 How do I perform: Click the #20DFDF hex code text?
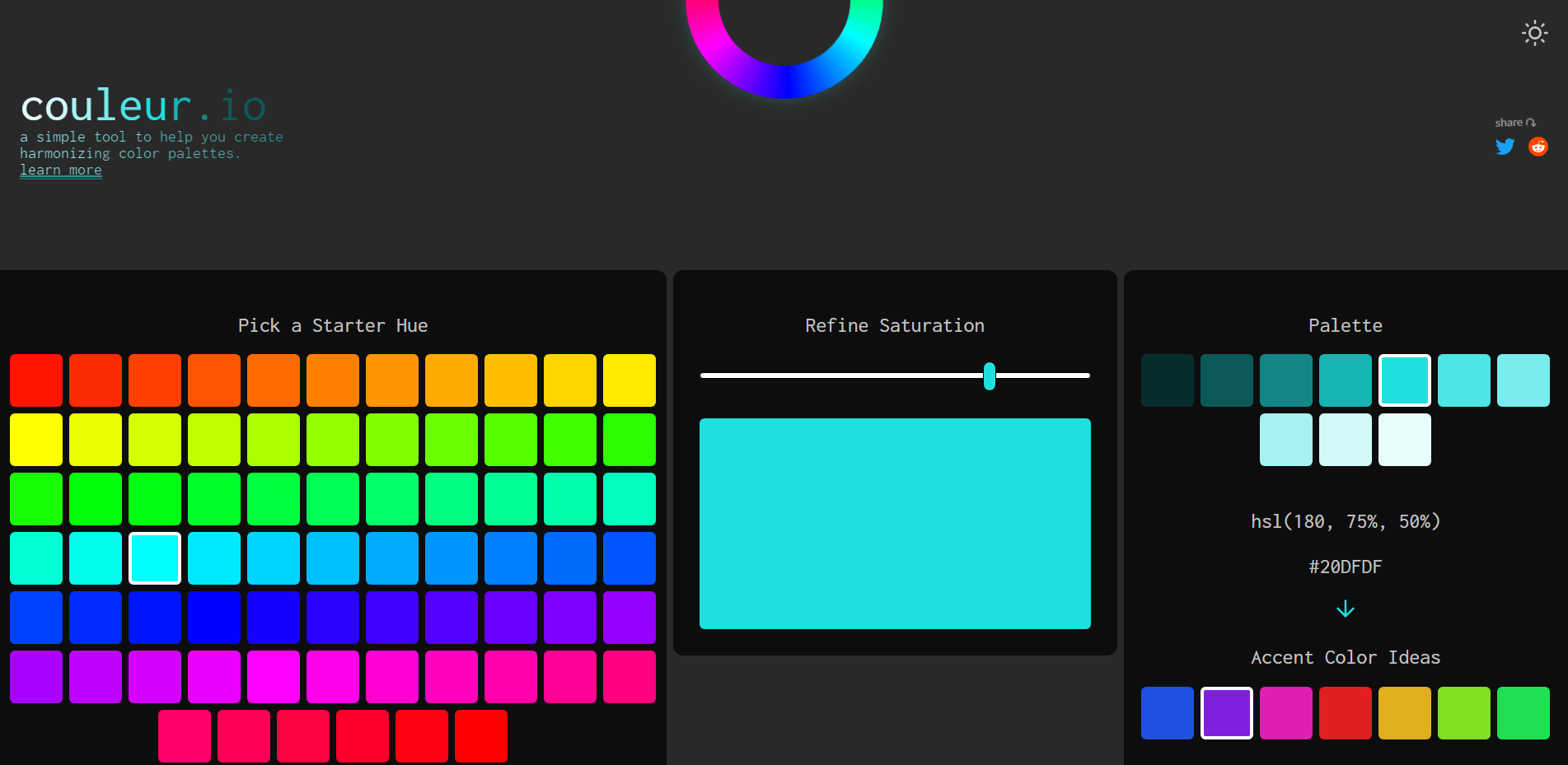click(x=1346, y=567)
